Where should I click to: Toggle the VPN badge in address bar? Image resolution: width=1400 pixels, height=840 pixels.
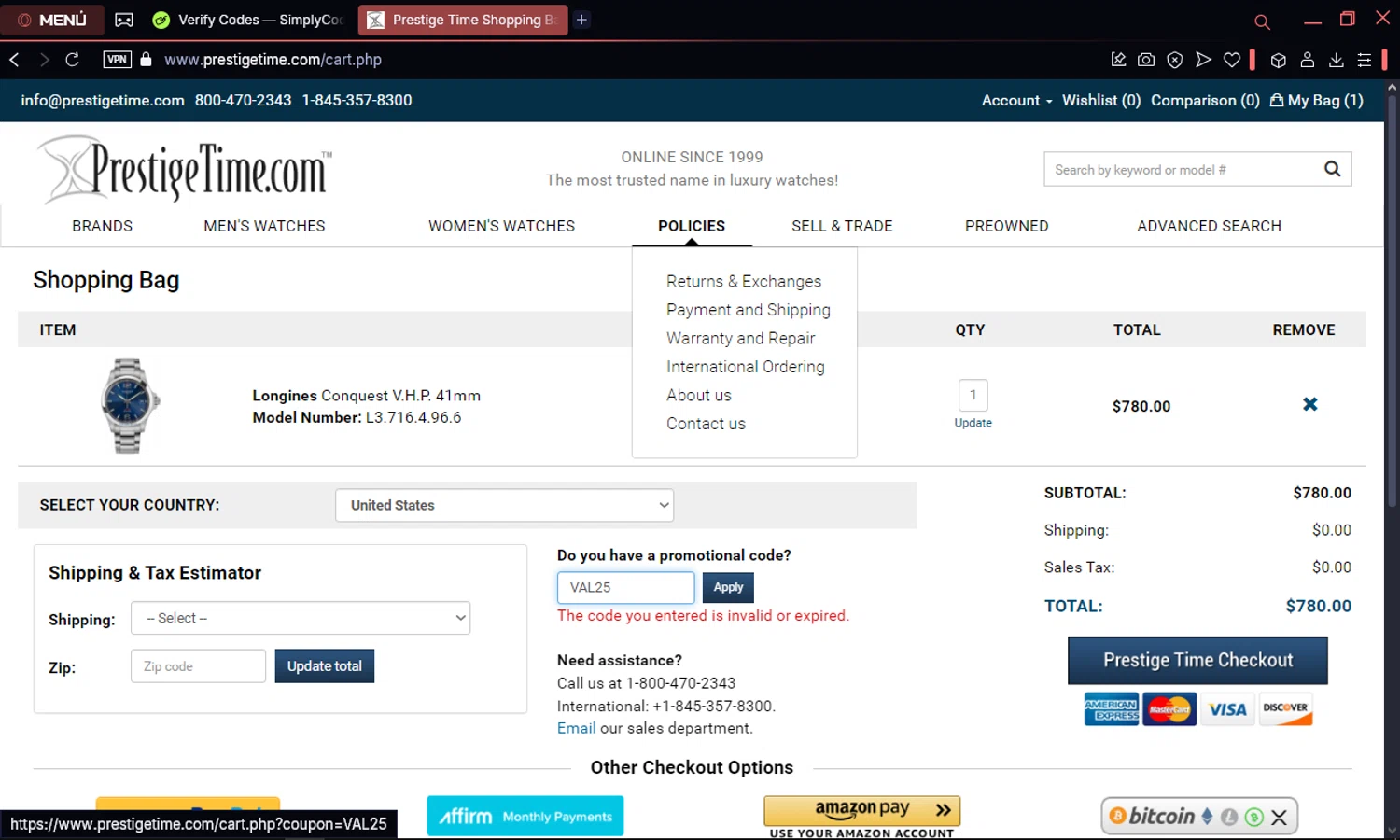(117, 60)
